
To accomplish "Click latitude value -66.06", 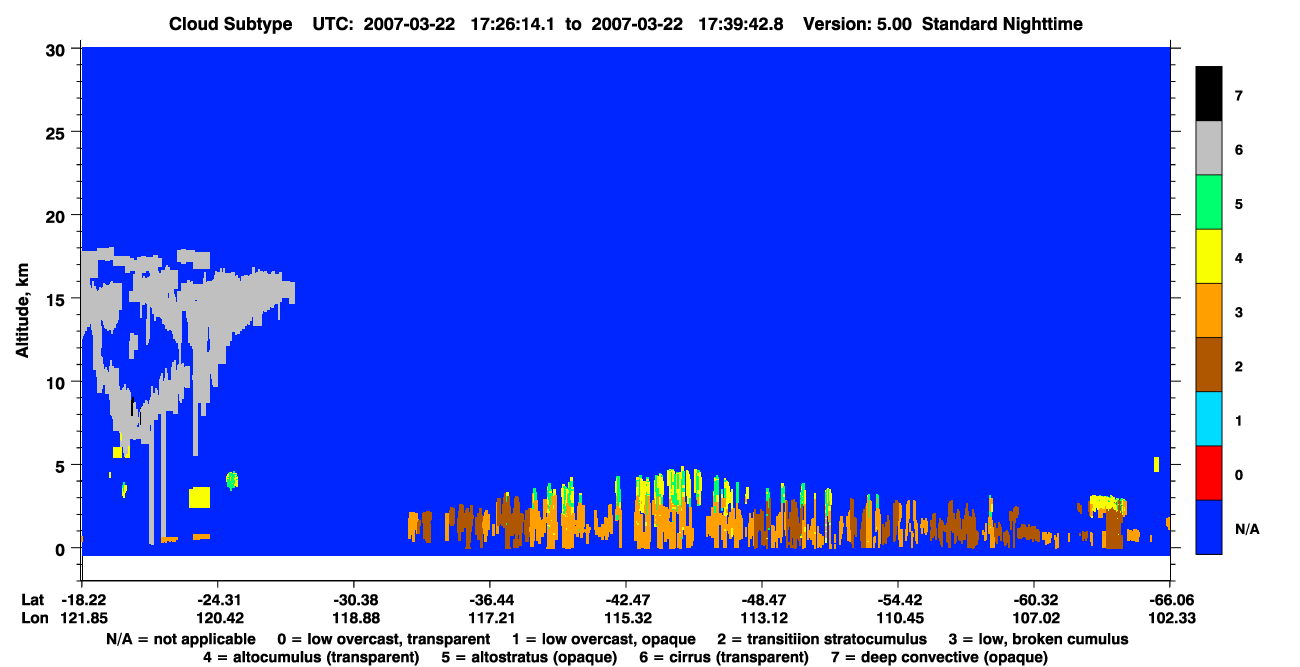I will pyautogui.click(x=1170, y=600).
